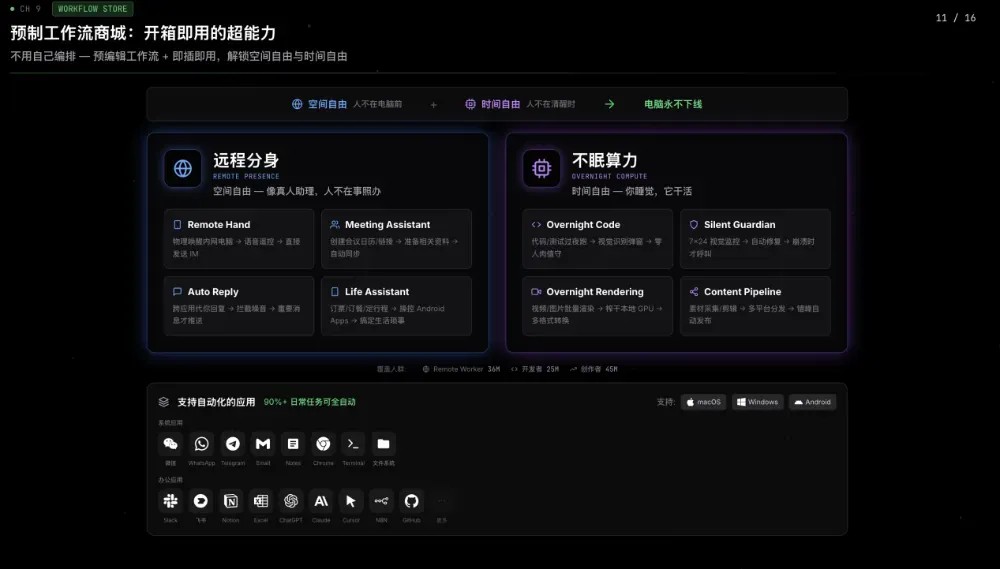Click the file system folder icon
Screen dimensions: 1000x569
tap(383, 444)
